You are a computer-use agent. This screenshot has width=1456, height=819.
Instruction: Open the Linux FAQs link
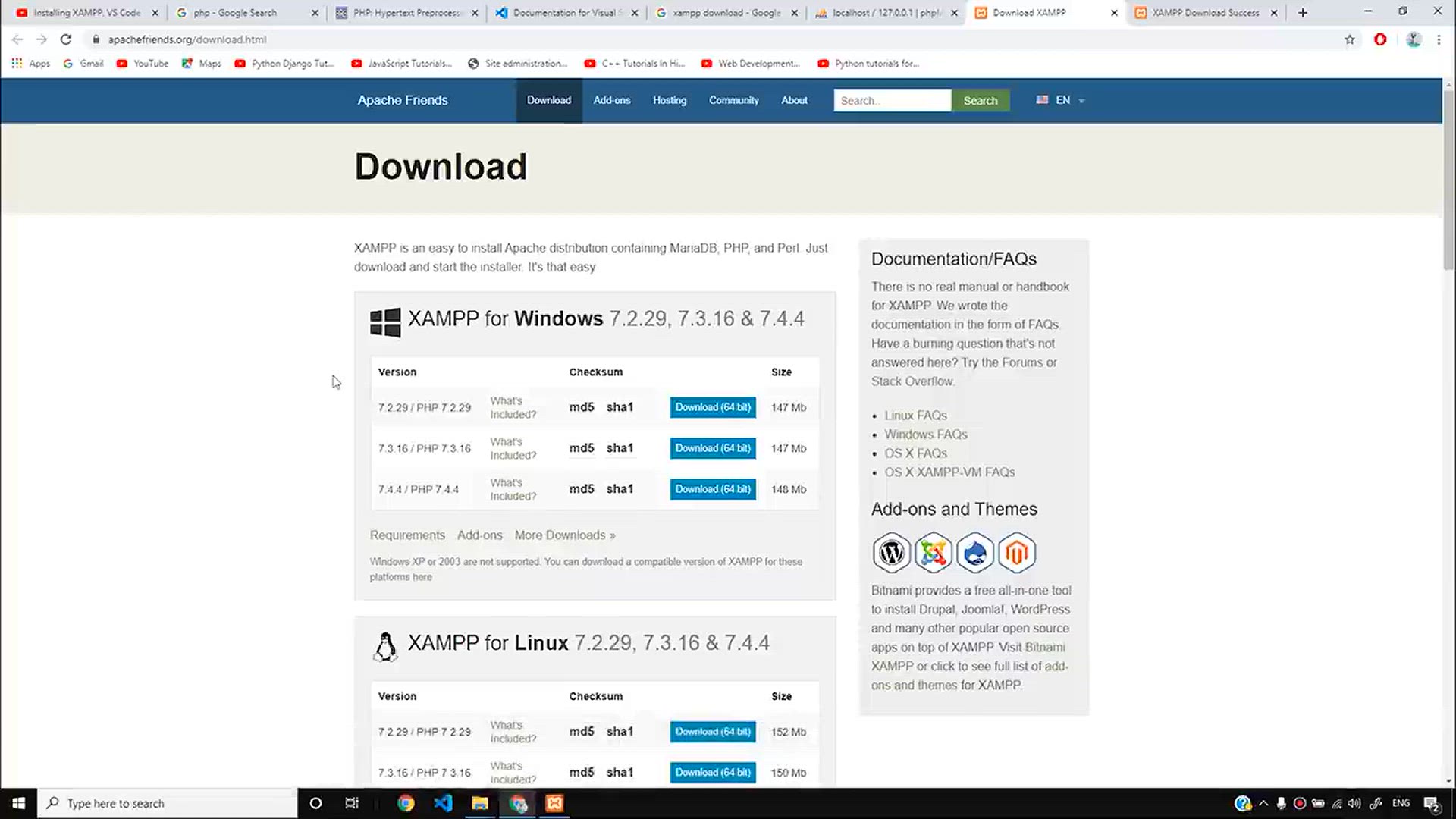point(915,416)
